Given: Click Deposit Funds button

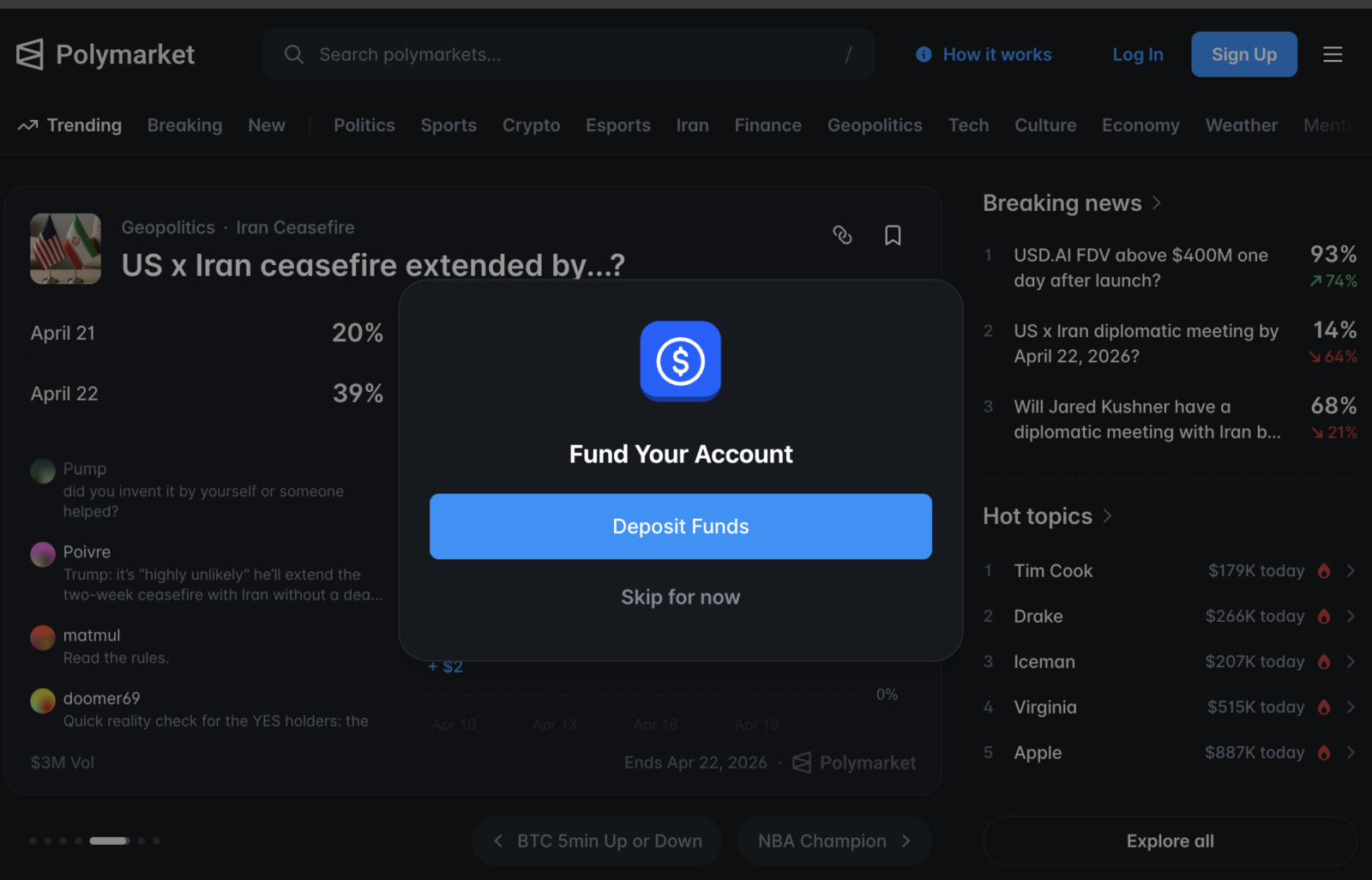Looking at the screenshot, I should pos(681,527).
